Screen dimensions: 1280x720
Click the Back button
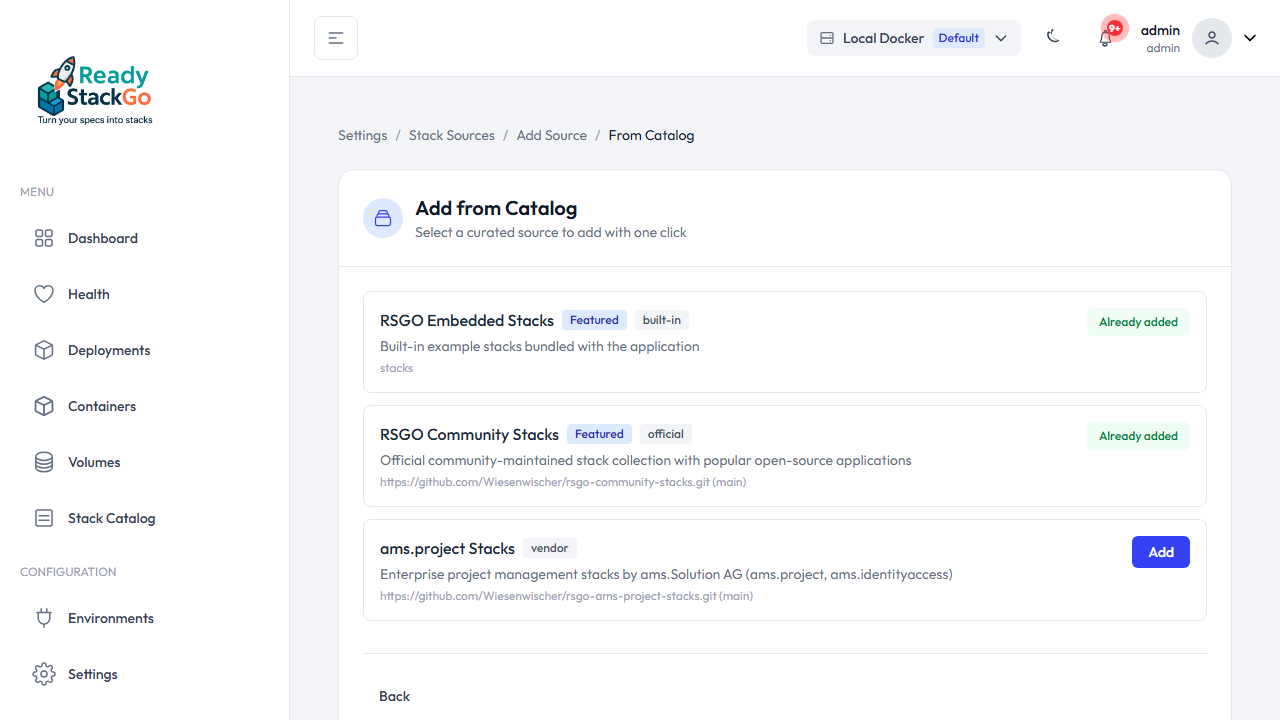394,696
